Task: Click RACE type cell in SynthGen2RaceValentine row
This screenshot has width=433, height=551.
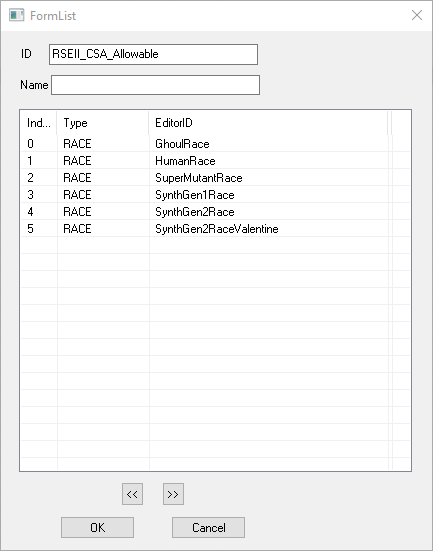Action: [103, 229]
